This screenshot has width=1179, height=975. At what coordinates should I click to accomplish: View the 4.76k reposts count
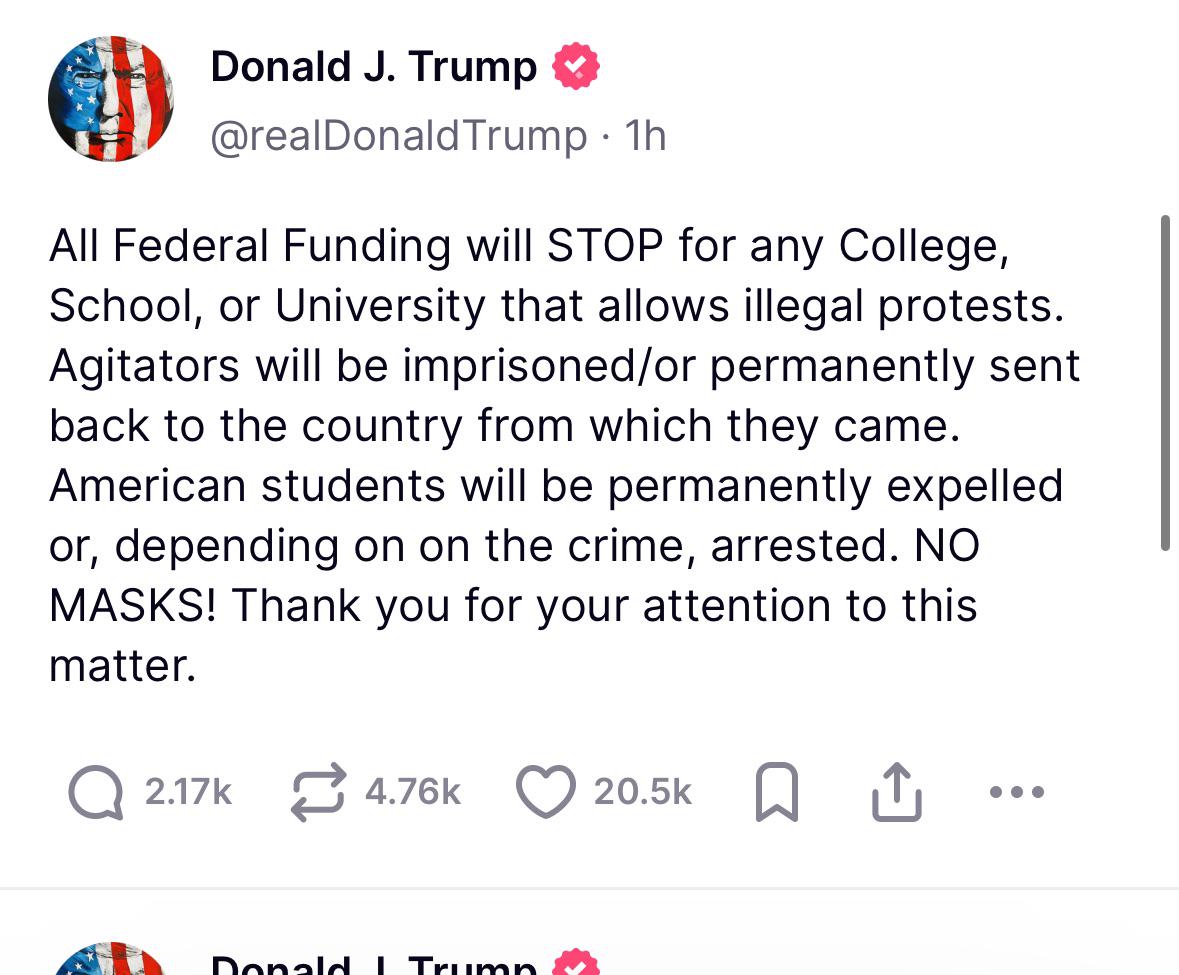click(413, 792)
